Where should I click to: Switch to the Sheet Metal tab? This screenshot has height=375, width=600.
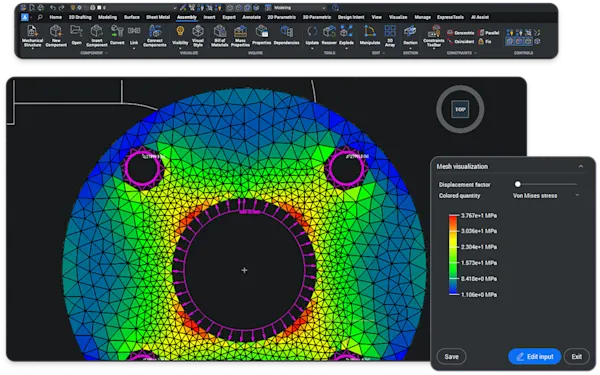coord(158,17)
